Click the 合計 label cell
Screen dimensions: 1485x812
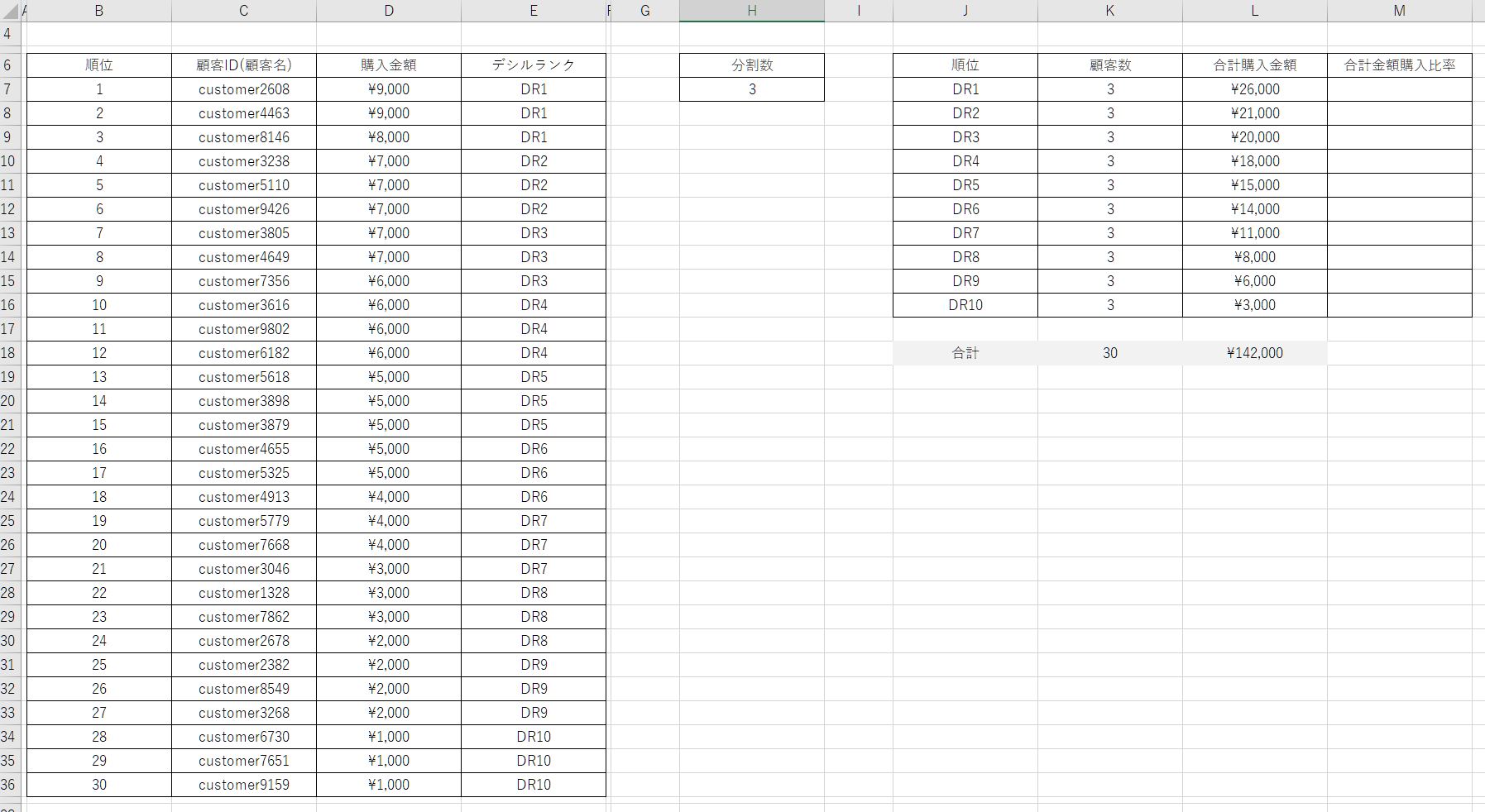coord(965,353)
